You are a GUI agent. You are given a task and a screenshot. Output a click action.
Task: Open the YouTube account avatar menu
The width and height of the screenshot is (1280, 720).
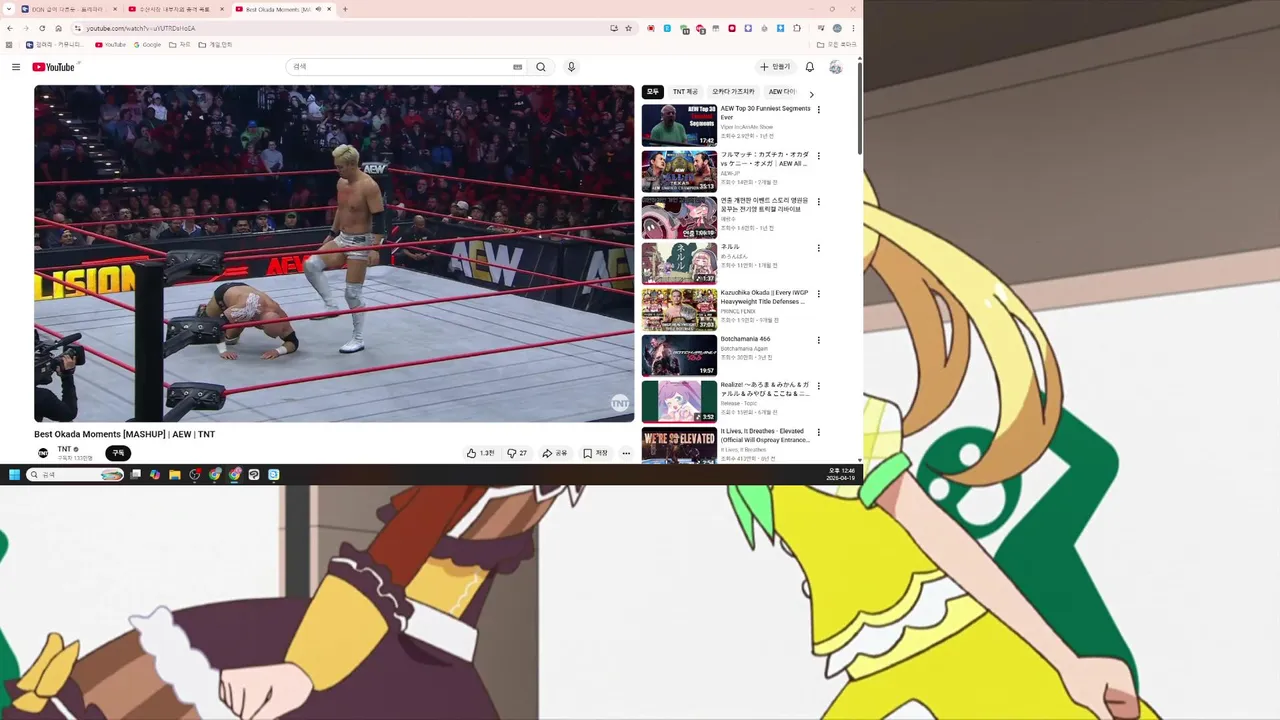coord(835,67)
